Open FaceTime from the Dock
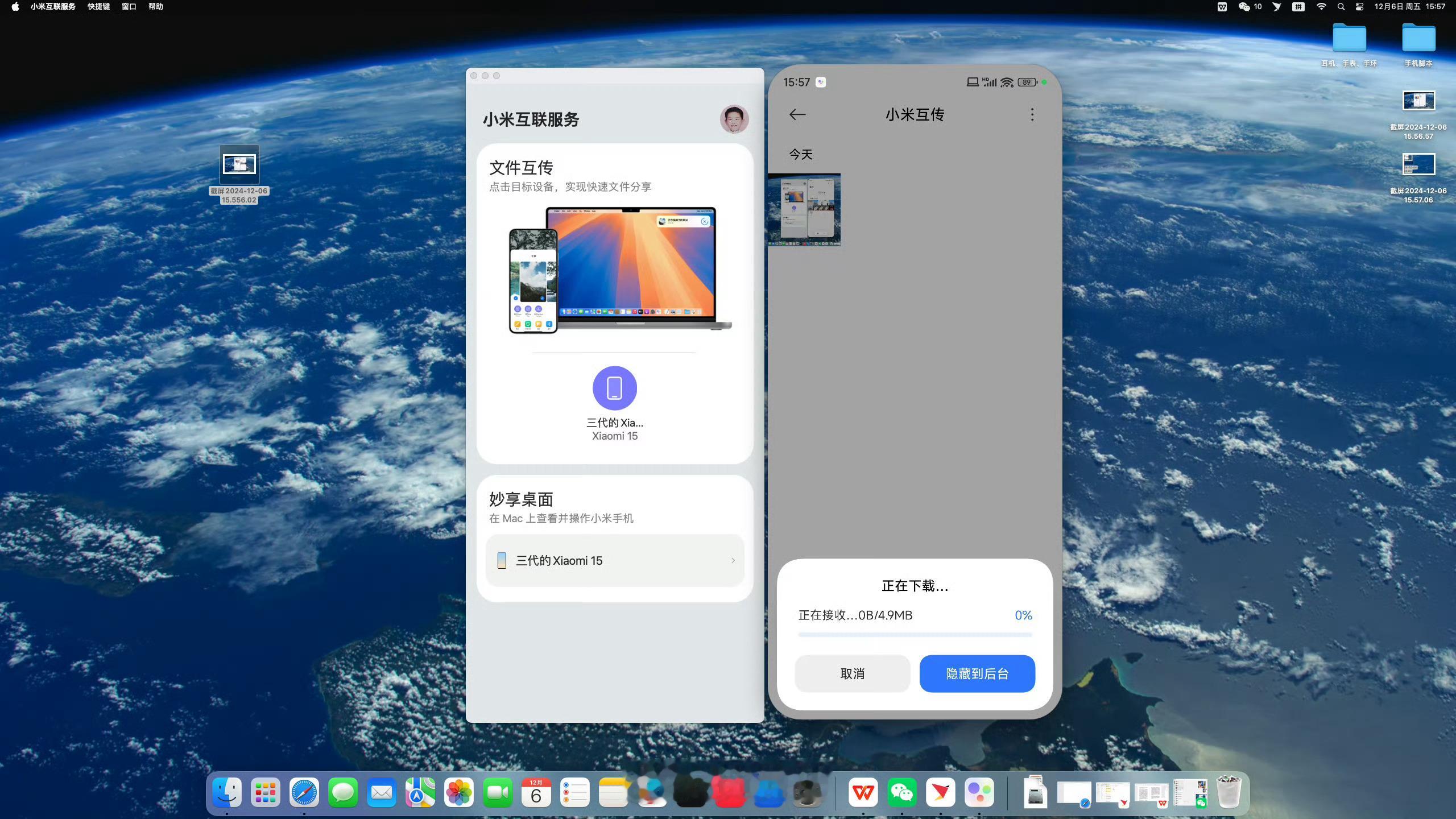 498,792
